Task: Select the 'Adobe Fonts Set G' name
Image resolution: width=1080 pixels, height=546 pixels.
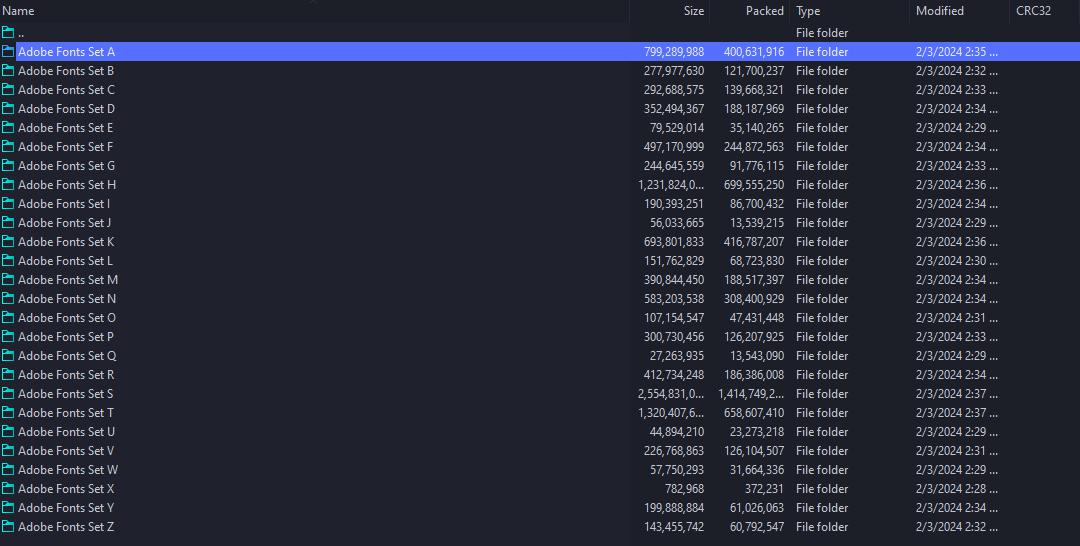Action: [x=66, y=165]
